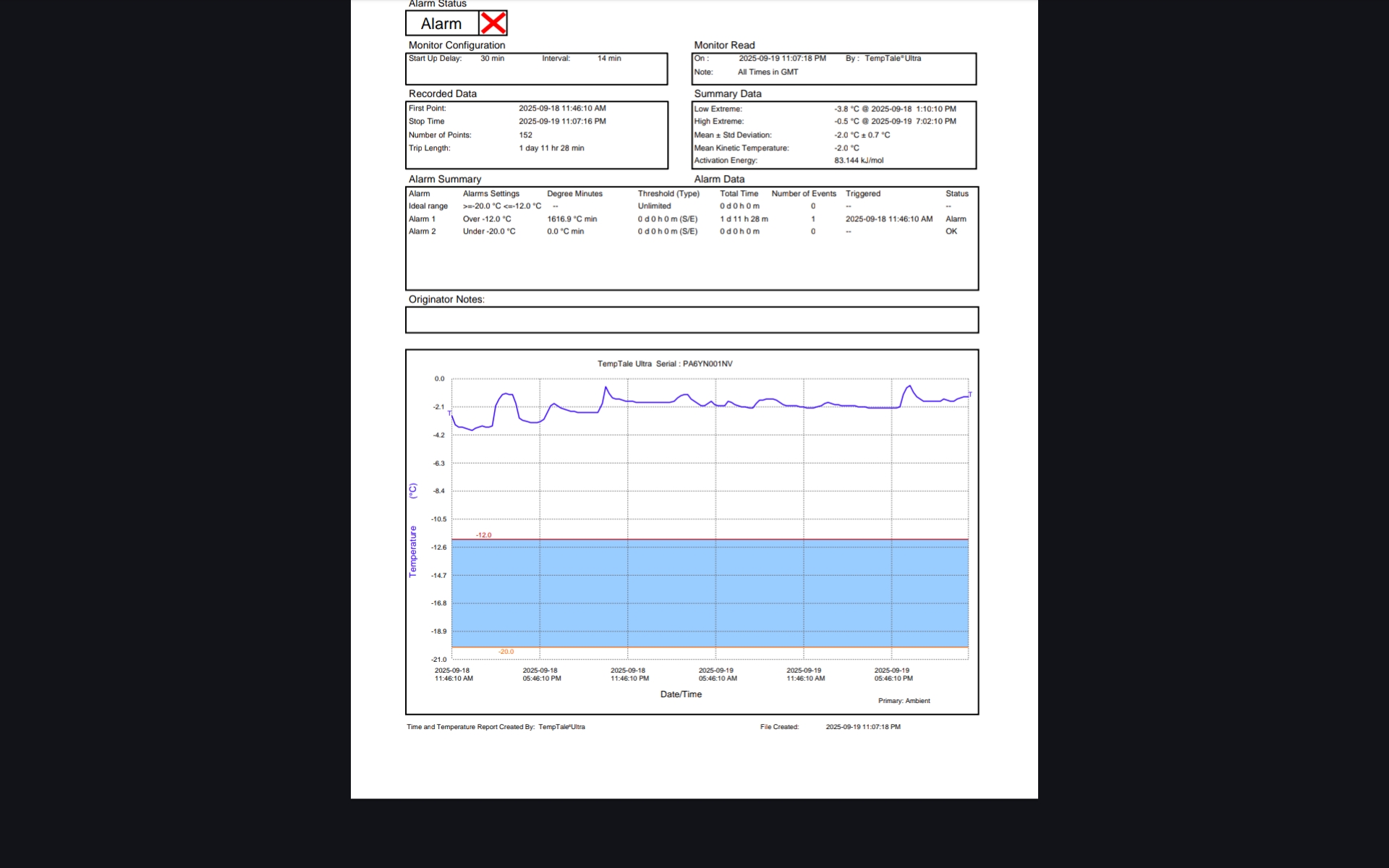Click the Primary: Ambient legend text
This screenshot has height=868, width=1389.
click(904, 701)
